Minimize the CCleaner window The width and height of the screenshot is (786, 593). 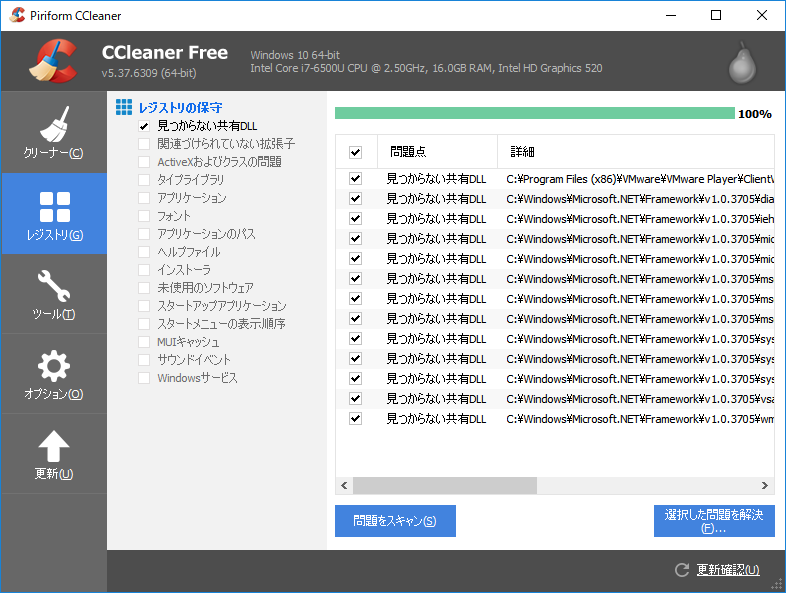[x=671, y=16]
